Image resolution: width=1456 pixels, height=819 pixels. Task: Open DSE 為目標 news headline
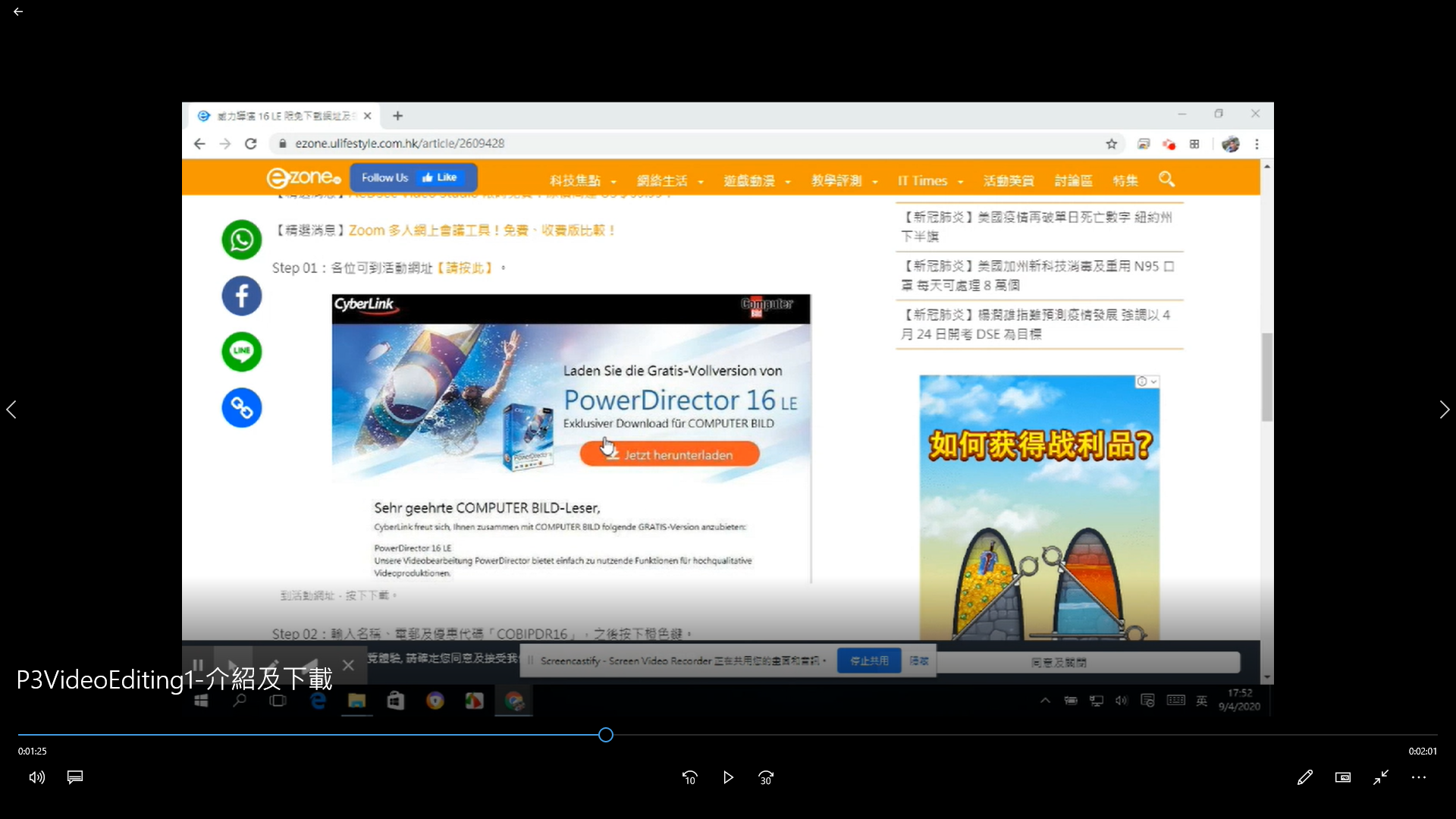click(1035, 325)
